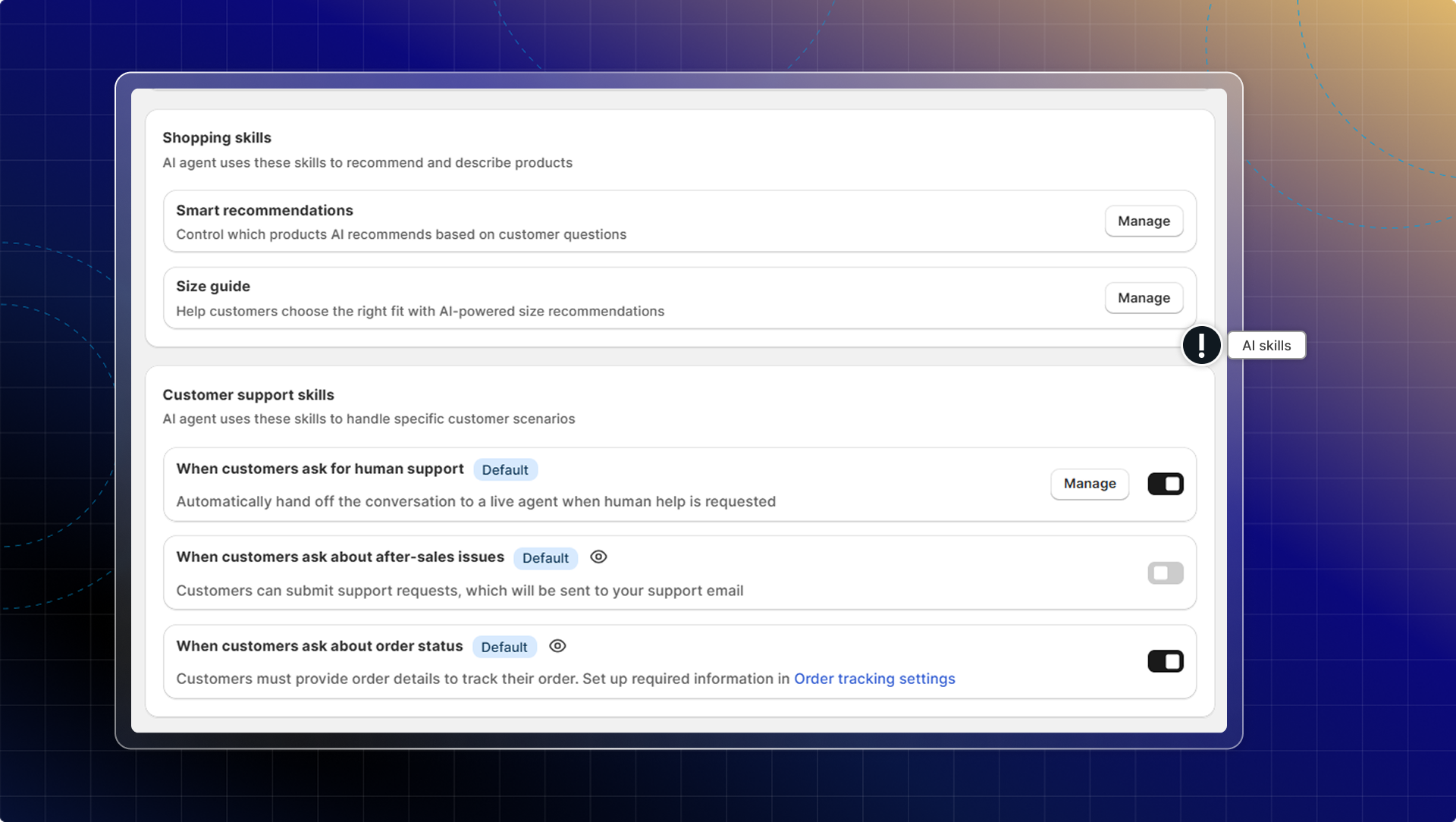Click the Customer support skills heading
Screen dimensions: 1456x822
[248, 395]
